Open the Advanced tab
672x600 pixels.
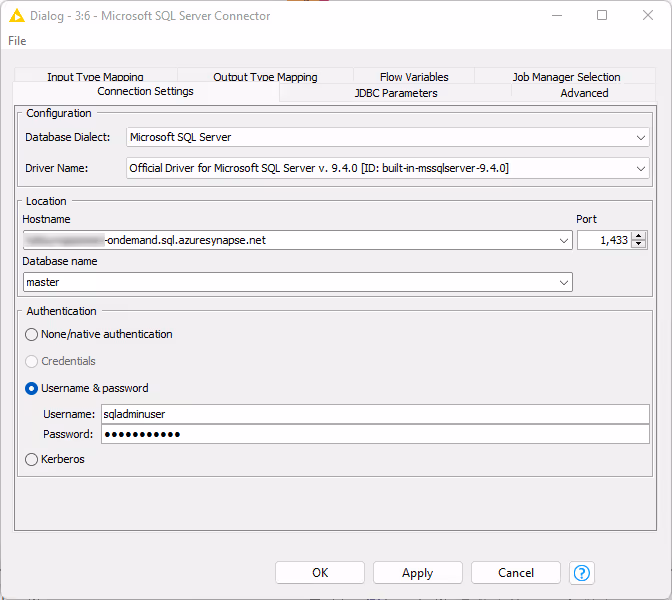[584, 93]
